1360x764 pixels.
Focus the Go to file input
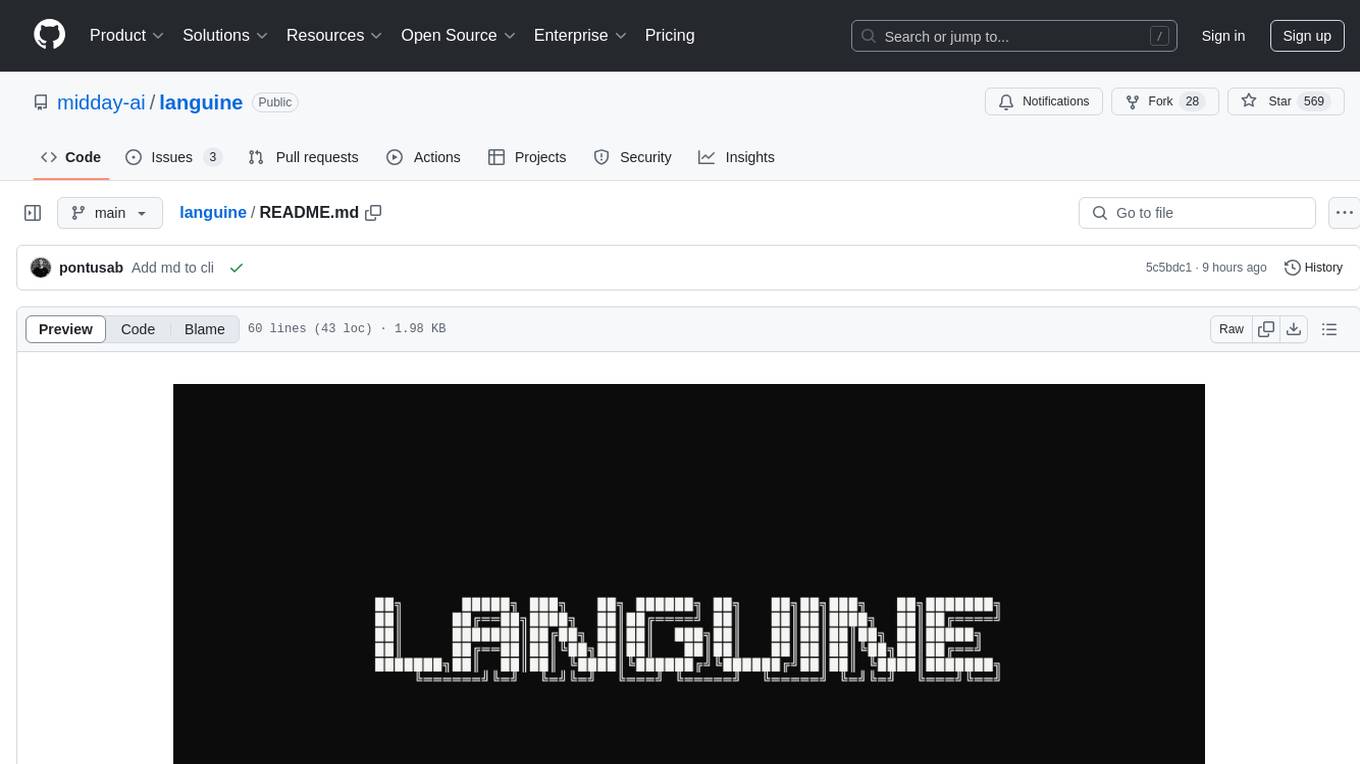point(1197,213)
